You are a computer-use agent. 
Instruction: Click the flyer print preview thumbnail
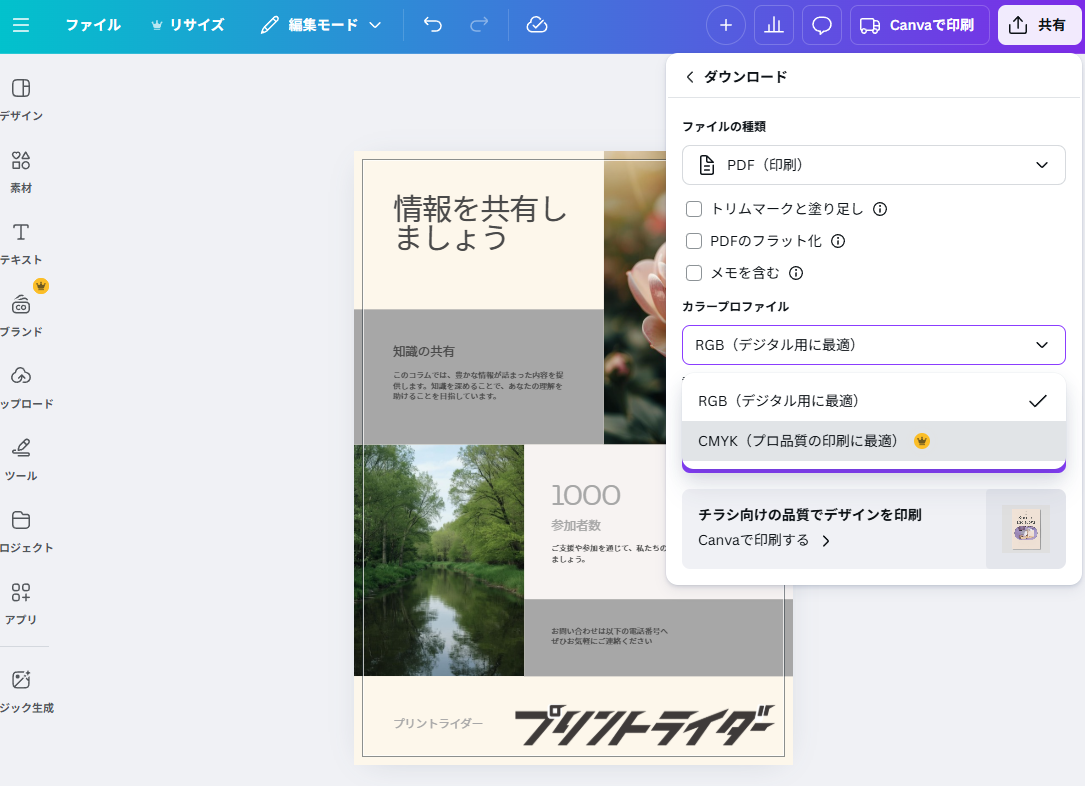pyautogui.click(x=1025, y=529)
